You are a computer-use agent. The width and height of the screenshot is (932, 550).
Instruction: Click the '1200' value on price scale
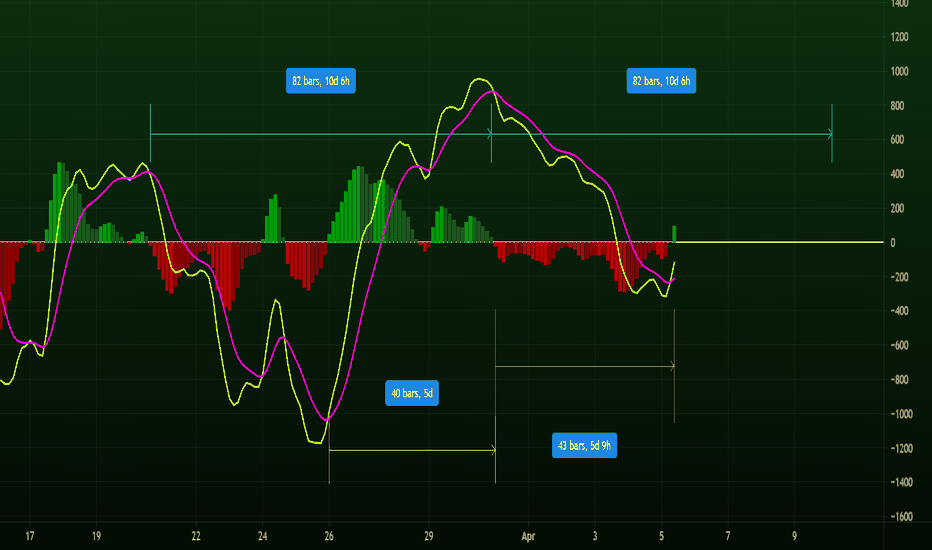pos(899,37)
